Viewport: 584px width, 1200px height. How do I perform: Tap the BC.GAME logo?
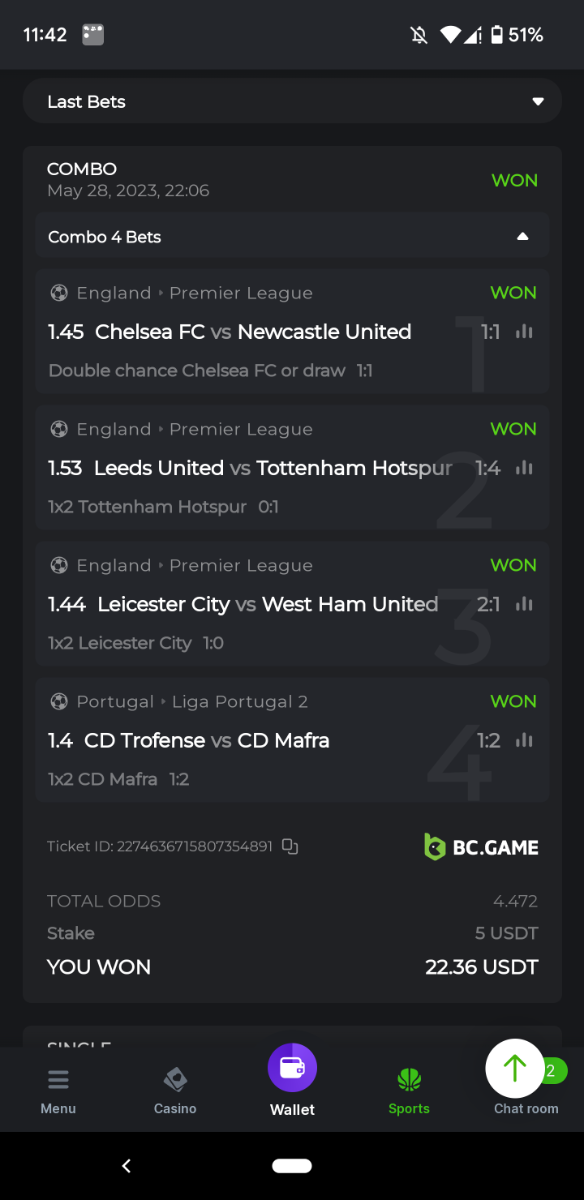[481, 847]
